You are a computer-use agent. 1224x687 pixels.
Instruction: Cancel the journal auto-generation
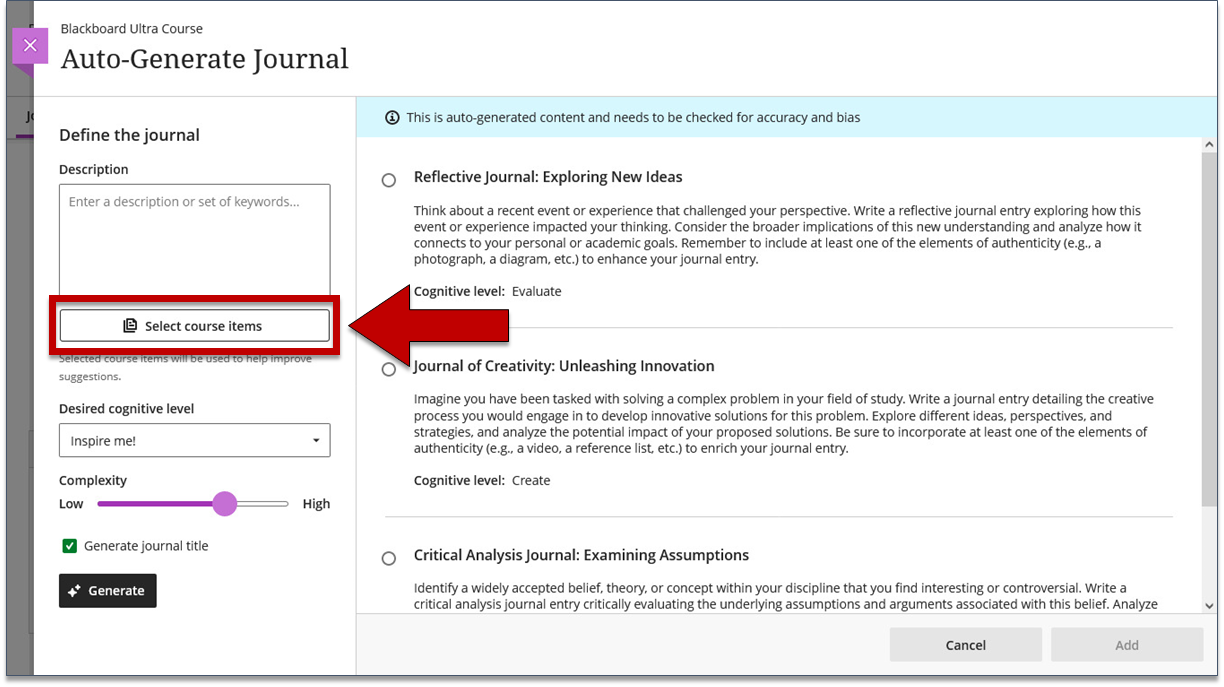click(966, 645)
